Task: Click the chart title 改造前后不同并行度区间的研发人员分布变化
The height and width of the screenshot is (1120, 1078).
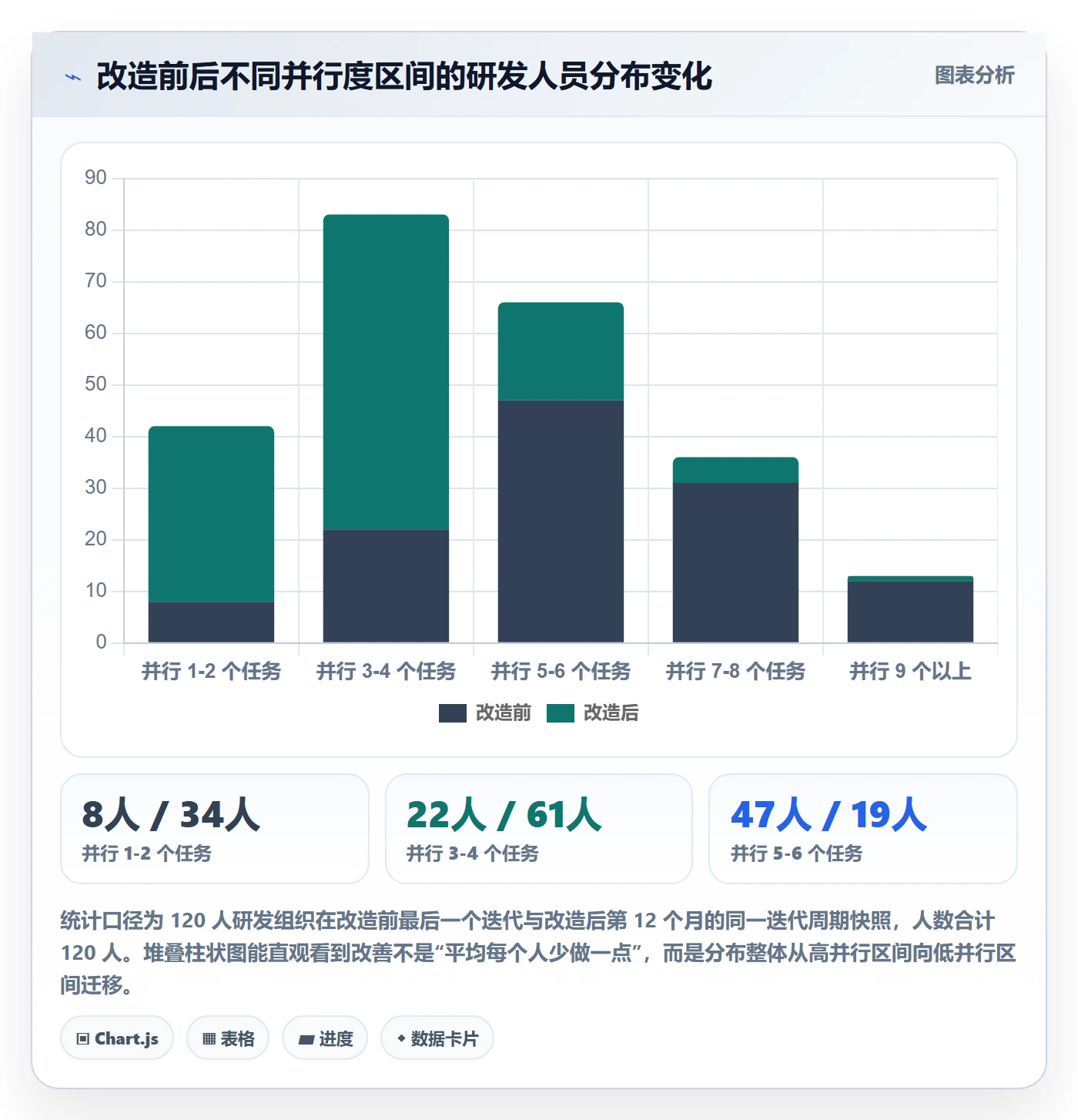Action: (404, 76)
